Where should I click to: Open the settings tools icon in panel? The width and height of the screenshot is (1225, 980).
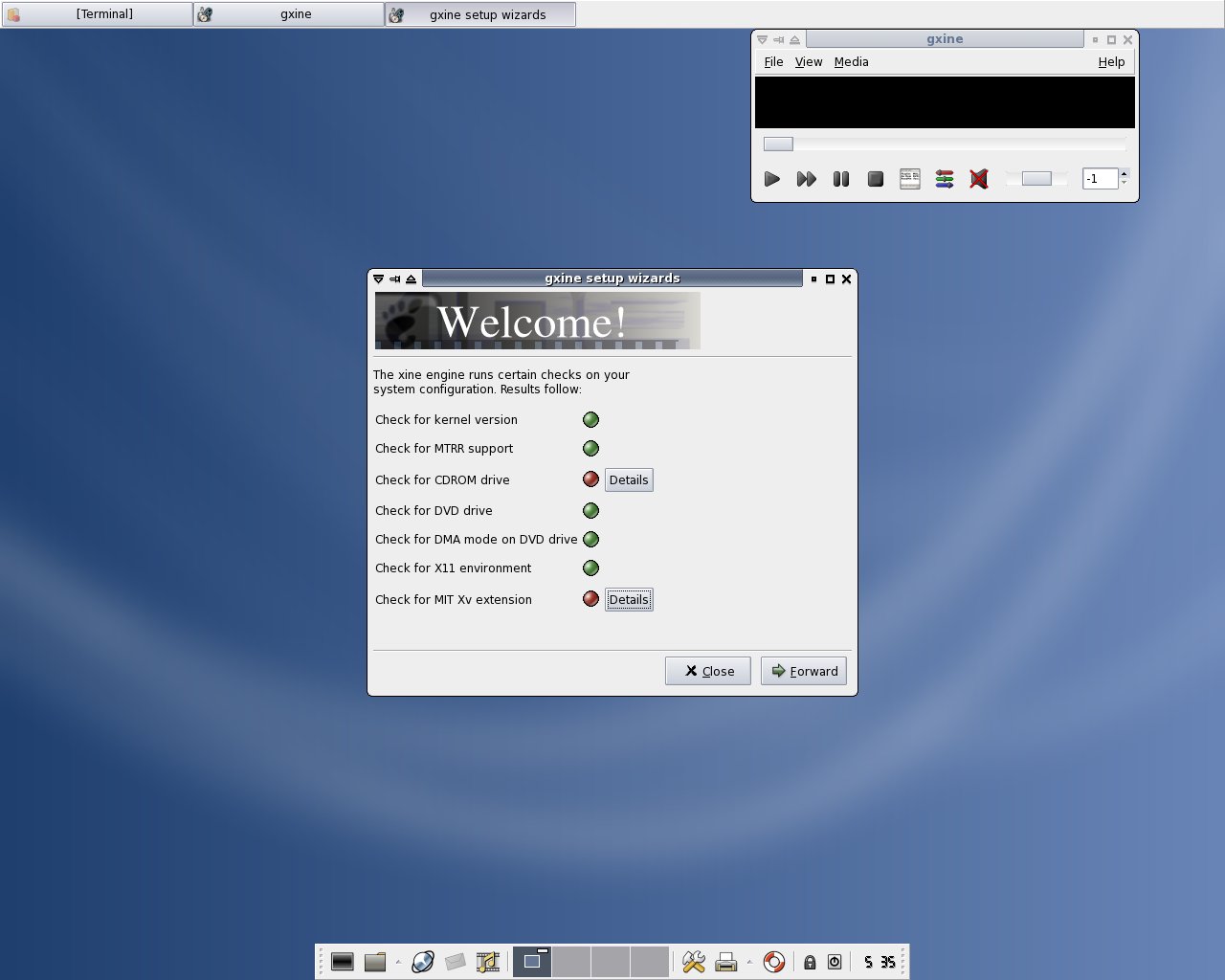(x=694, y=962)
